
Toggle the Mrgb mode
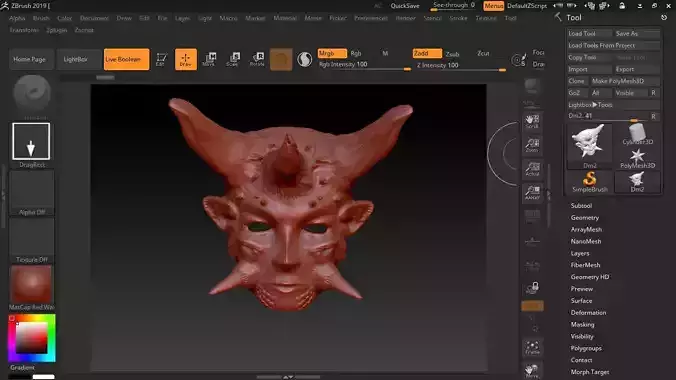[332, 53]
